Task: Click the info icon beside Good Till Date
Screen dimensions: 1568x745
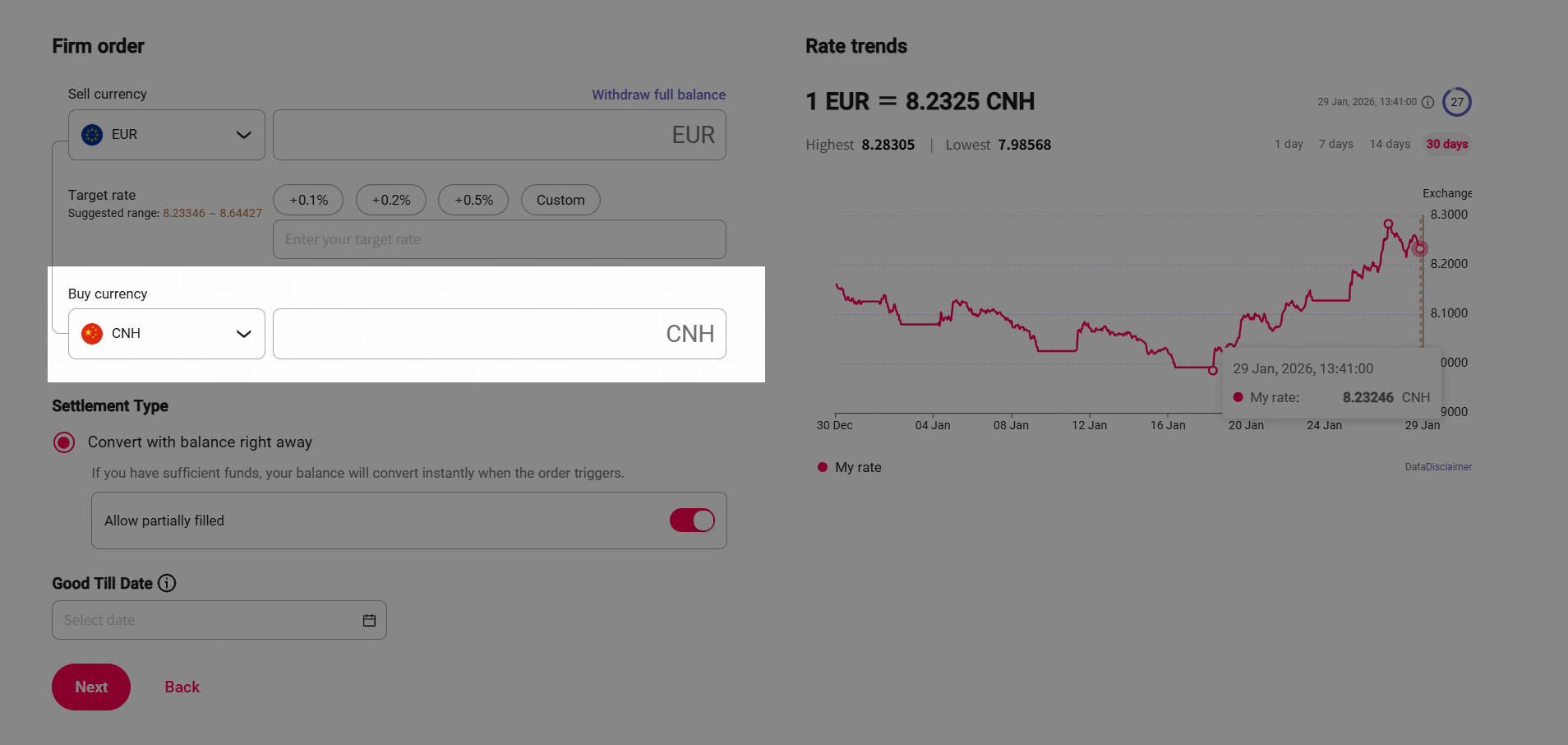Action: click(167, 583)
